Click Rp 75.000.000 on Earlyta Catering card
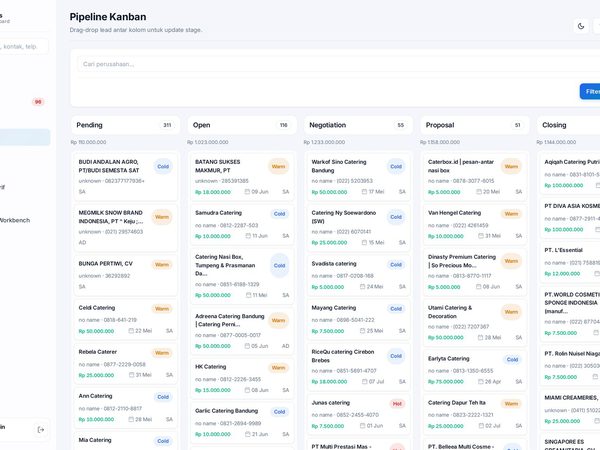The image size is (600, 450). click(446, 382)
